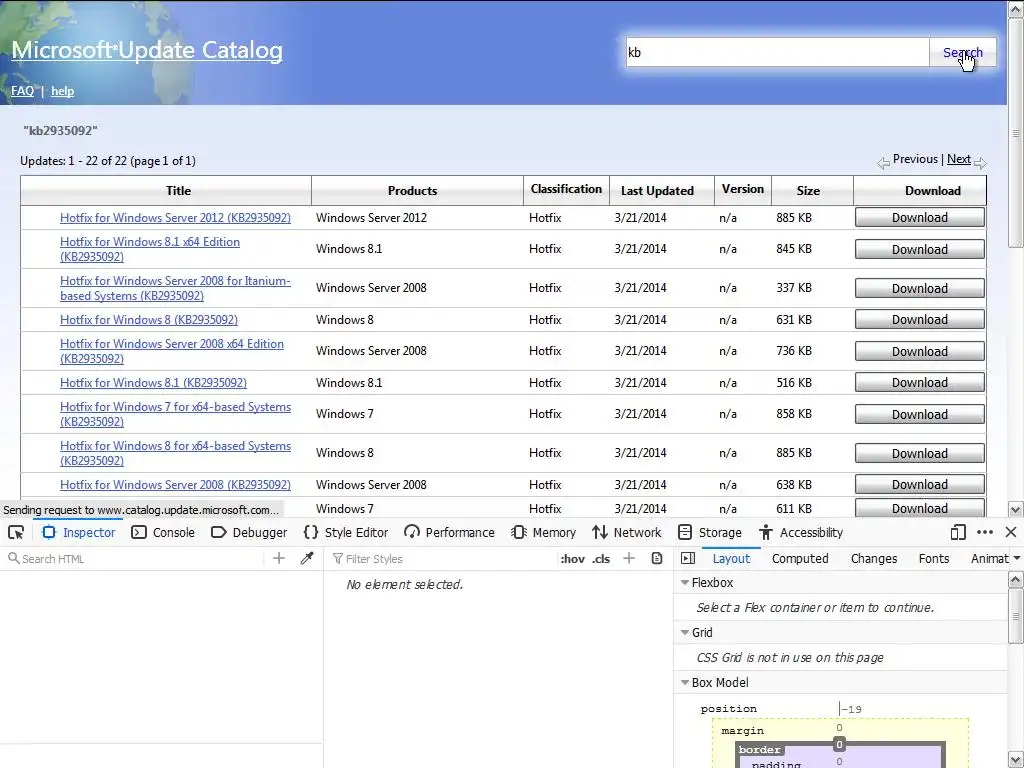Open the help link
This screenshot has width=1024, height=768.
pos(62,91)
